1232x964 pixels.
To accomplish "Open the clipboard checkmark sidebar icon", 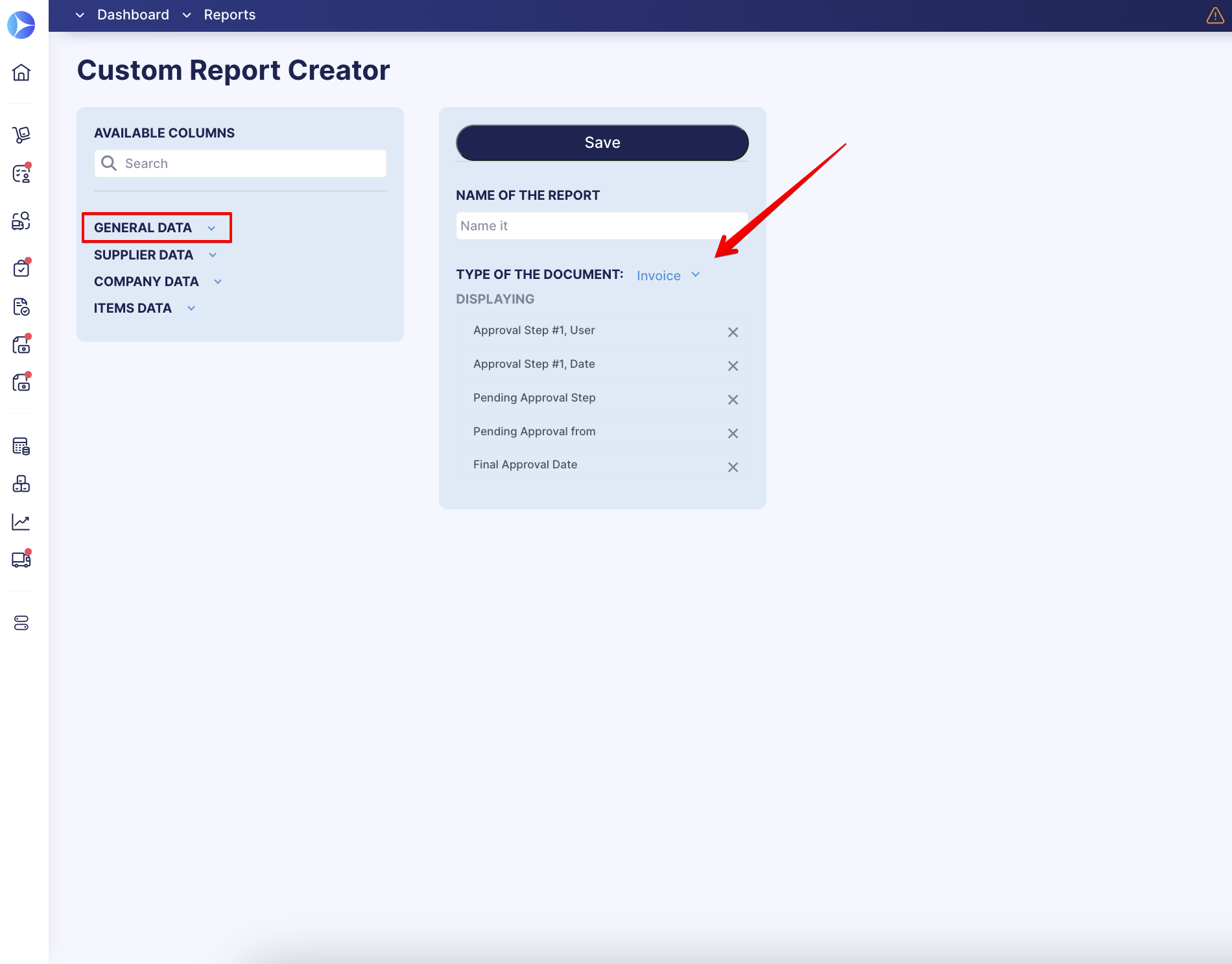I will coord(21,267).
